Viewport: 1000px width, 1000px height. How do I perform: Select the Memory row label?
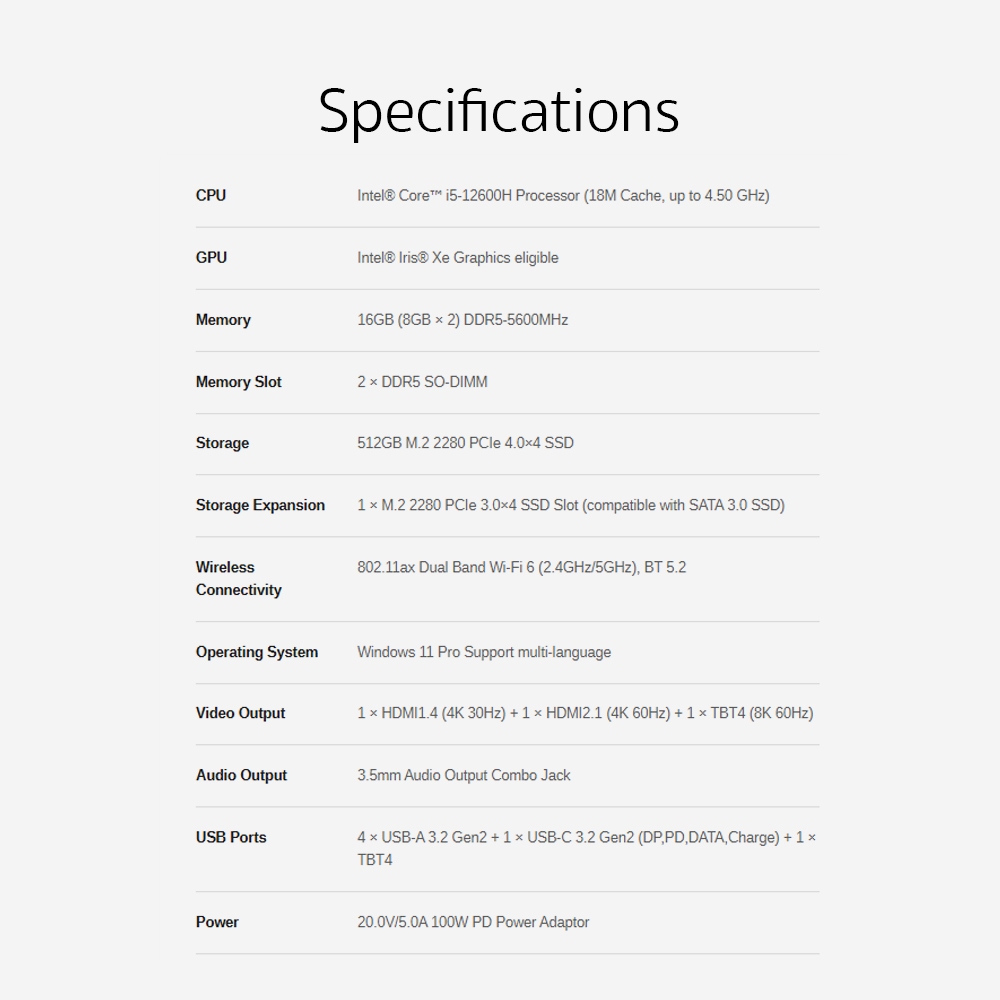point(223,320)
